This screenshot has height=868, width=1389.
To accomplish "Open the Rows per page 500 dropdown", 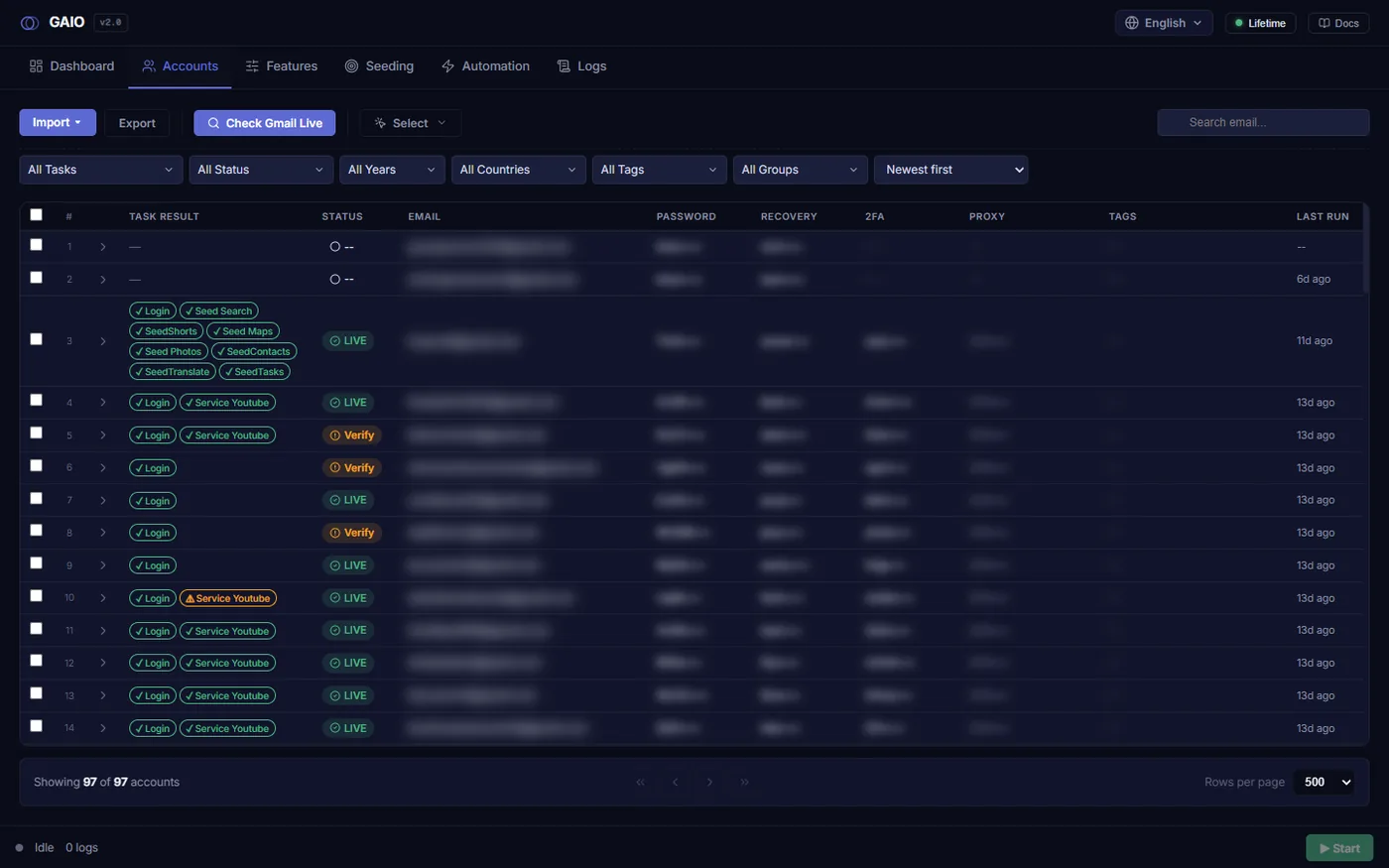I will 1325,782.
